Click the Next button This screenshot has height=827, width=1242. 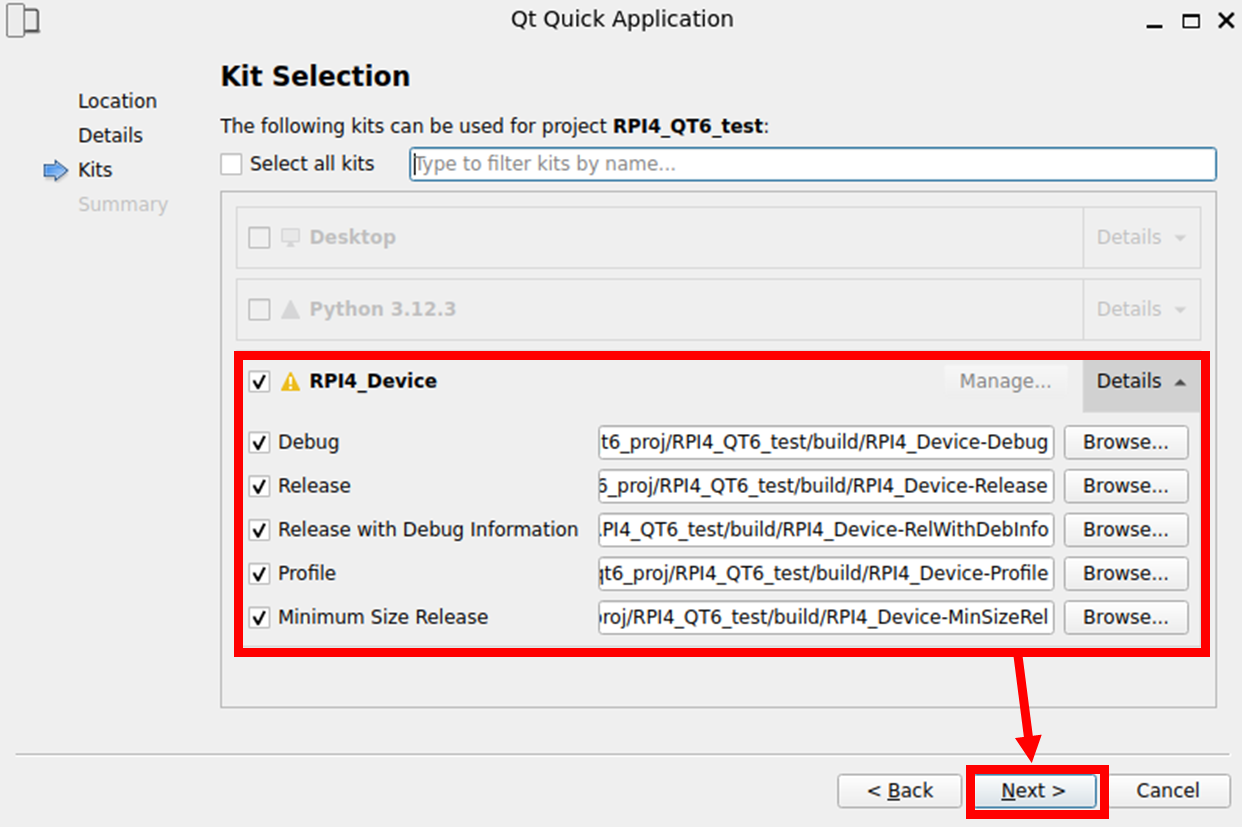pos(1034,791)
